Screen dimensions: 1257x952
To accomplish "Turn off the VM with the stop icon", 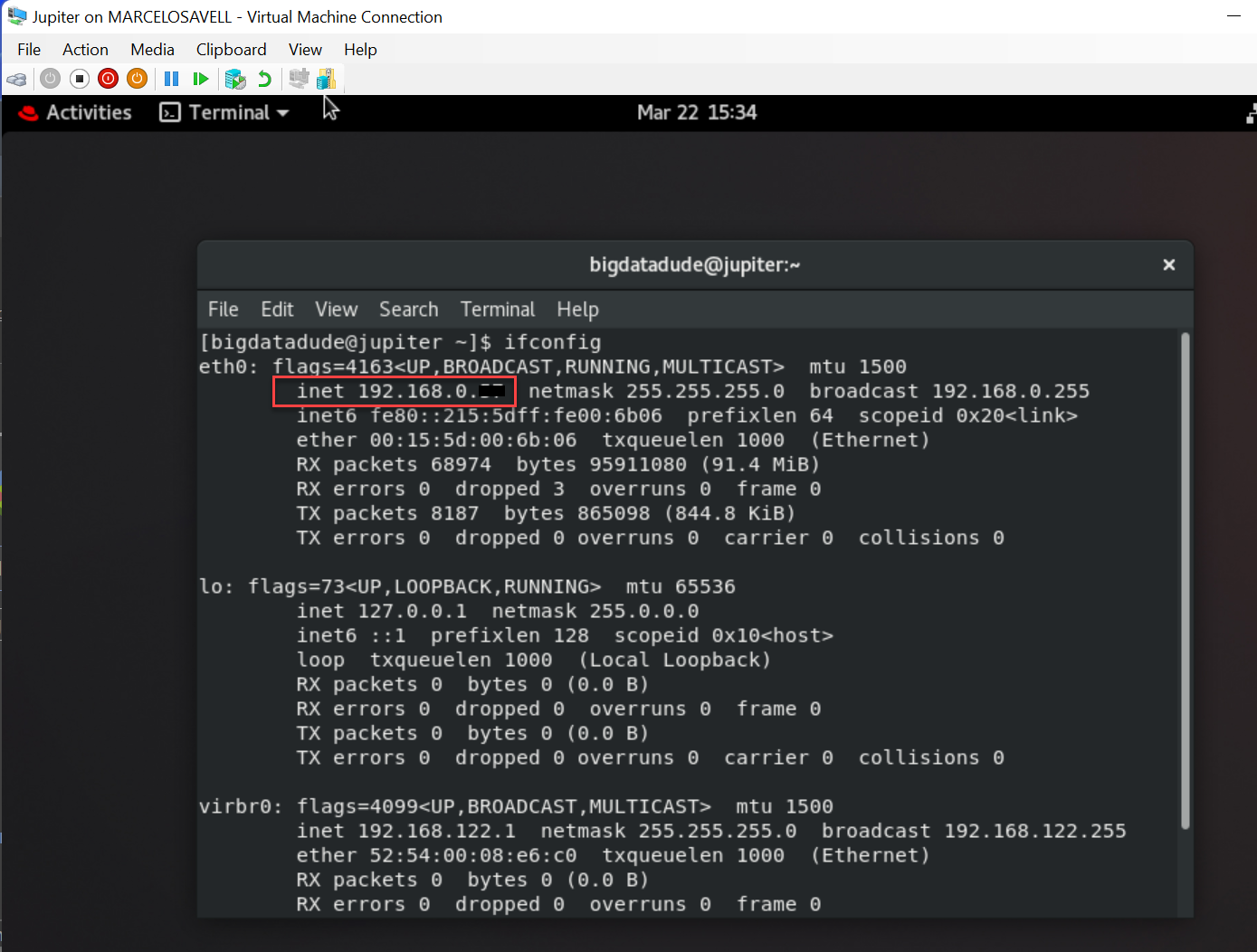I will coord(80,80).
